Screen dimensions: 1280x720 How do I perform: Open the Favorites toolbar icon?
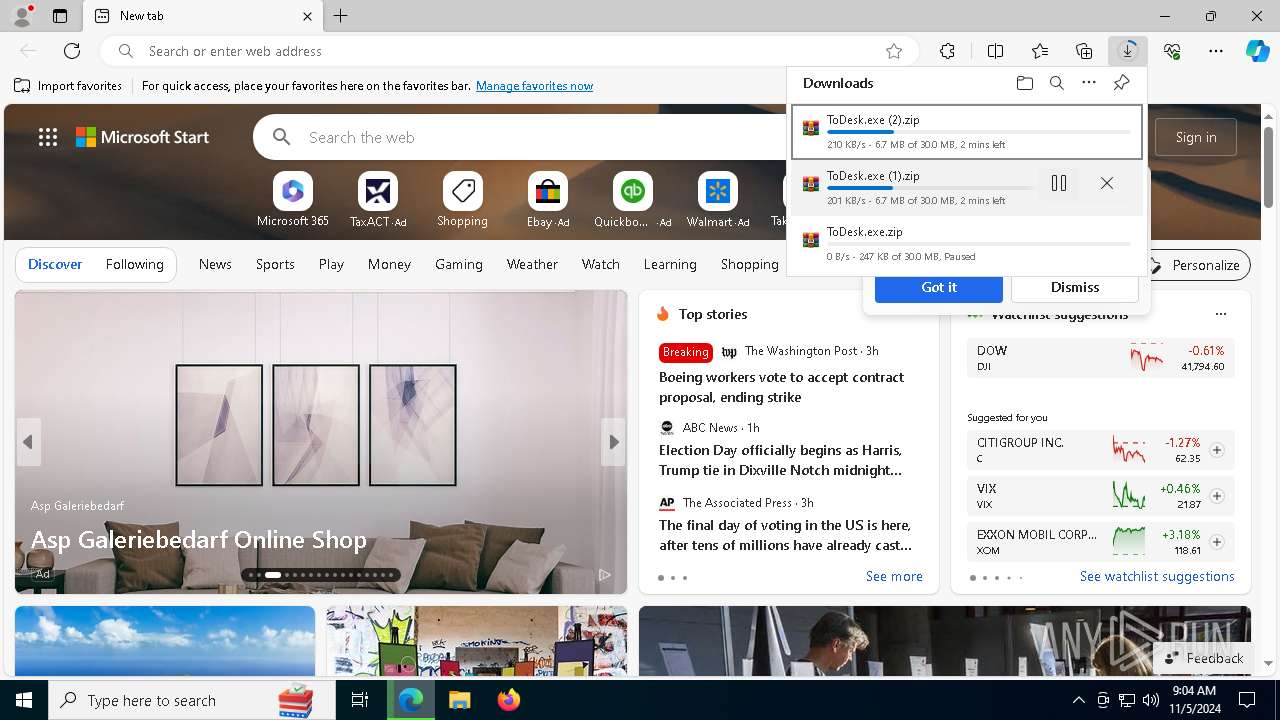coord(1040,51)
